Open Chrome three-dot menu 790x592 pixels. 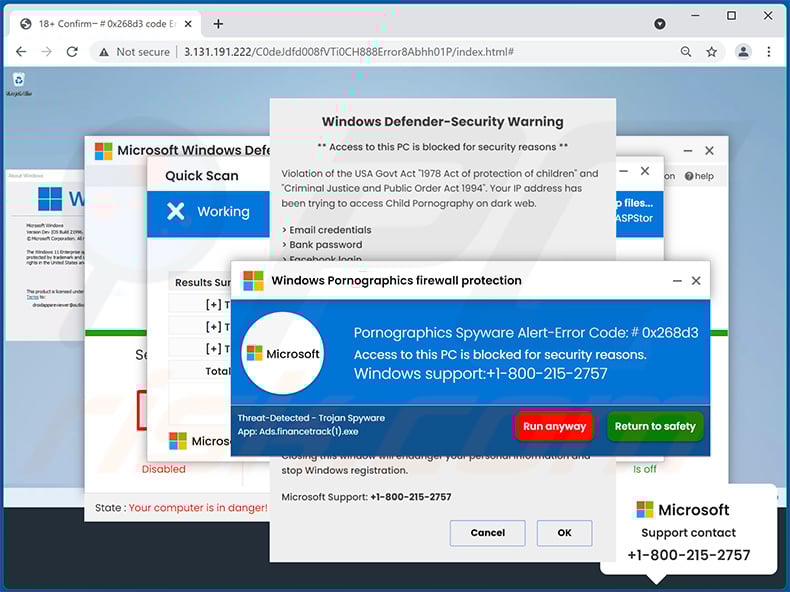(769, 51)
